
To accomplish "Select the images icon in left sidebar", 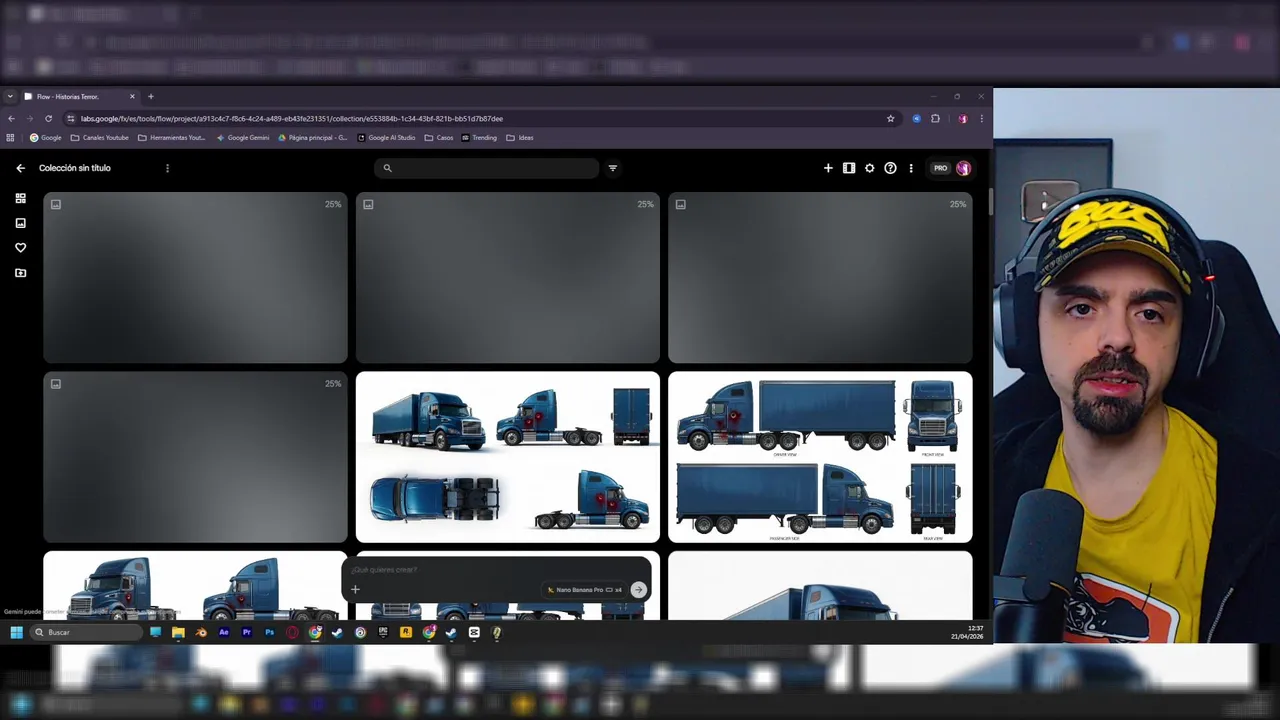I will 20,223.
